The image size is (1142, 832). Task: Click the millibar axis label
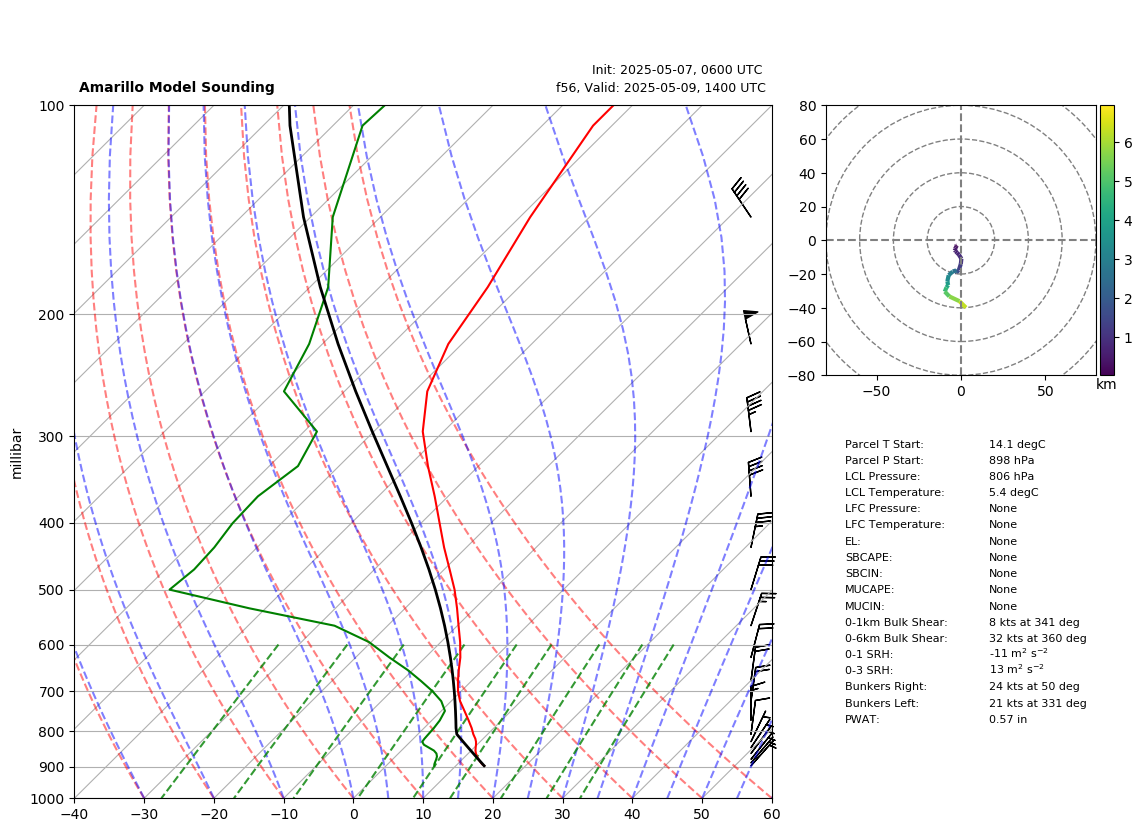(17, 454)
